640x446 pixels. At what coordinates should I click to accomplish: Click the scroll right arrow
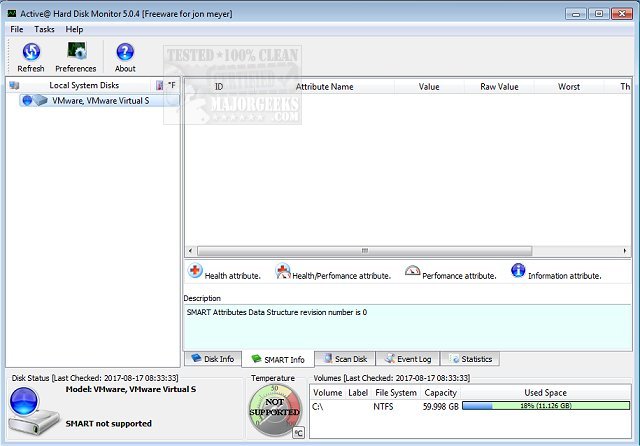pos(625,251)
